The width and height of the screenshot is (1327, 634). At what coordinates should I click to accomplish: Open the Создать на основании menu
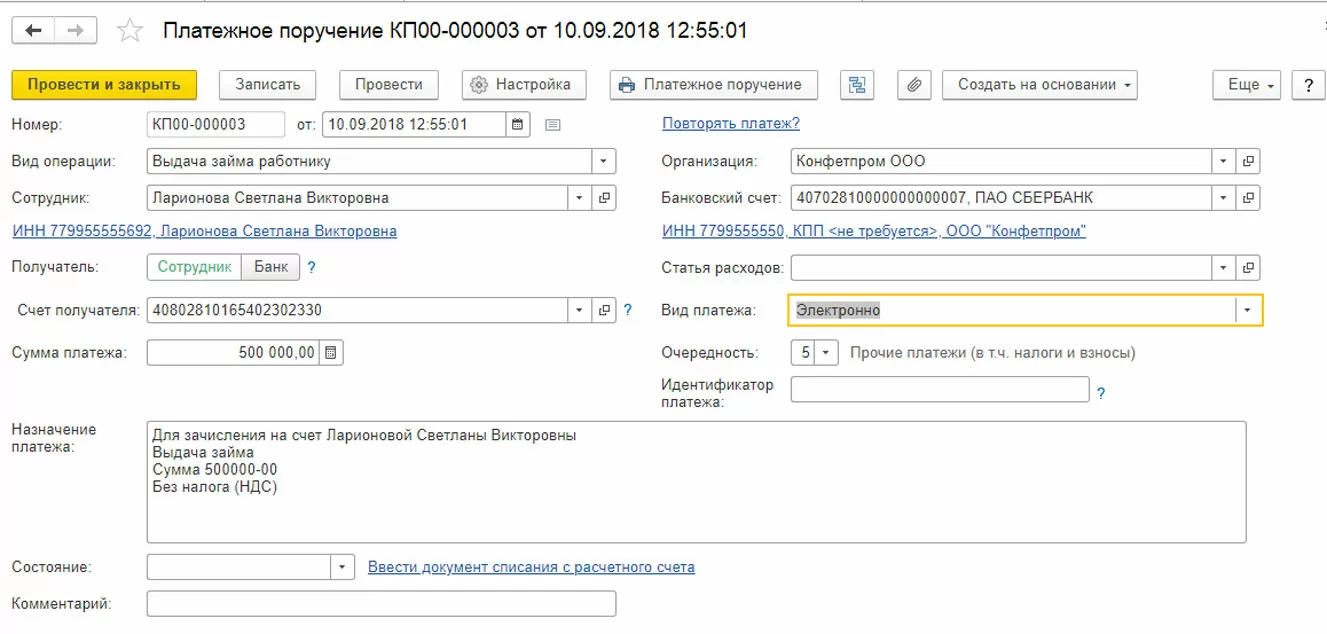(1039, 85)
